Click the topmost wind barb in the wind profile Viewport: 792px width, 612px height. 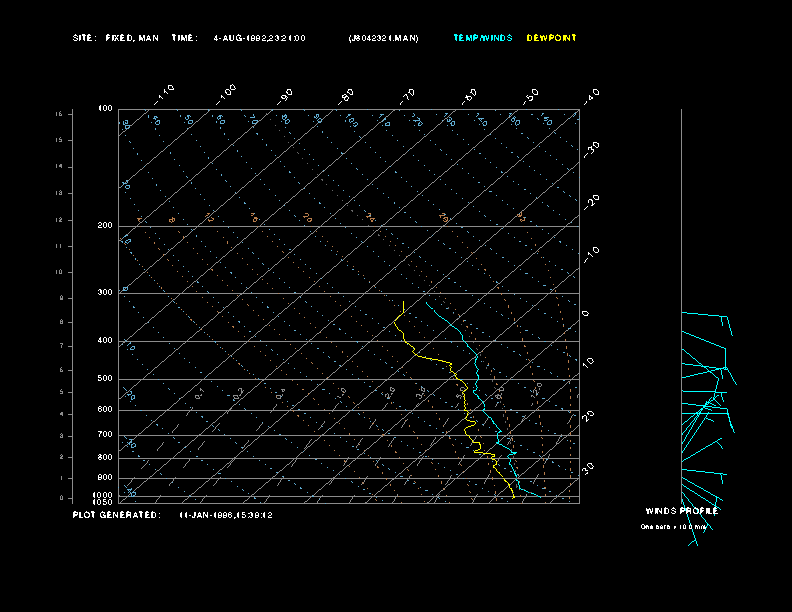[x=705, y=315]
